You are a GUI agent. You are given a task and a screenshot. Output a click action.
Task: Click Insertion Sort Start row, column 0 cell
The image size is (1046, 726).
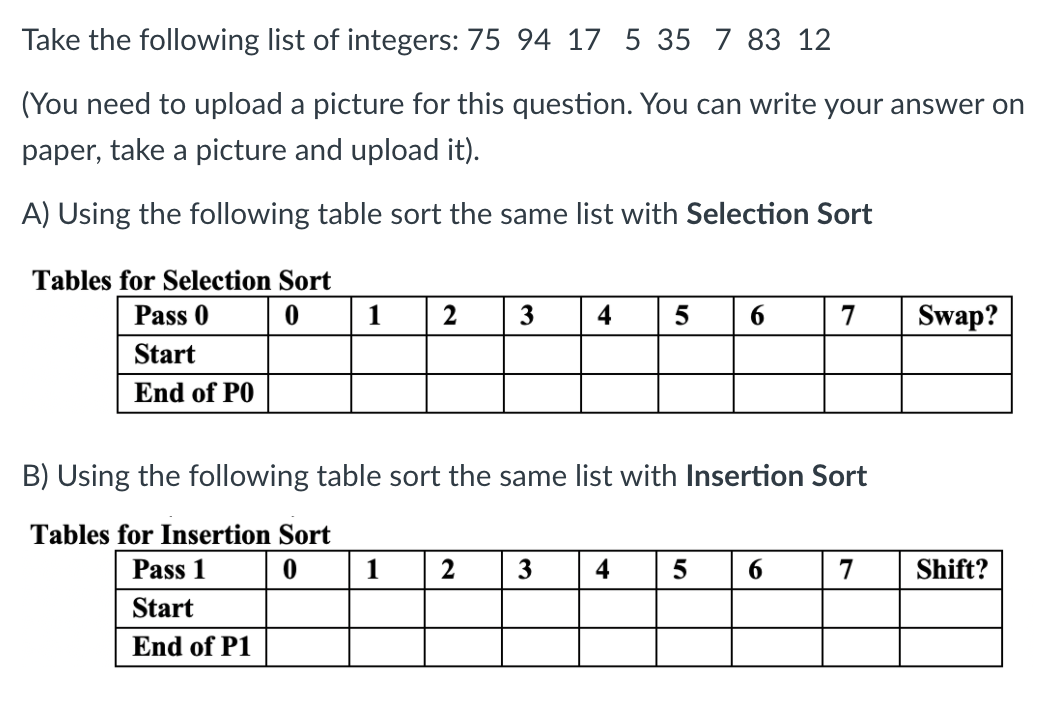click(x=308, y=608)
